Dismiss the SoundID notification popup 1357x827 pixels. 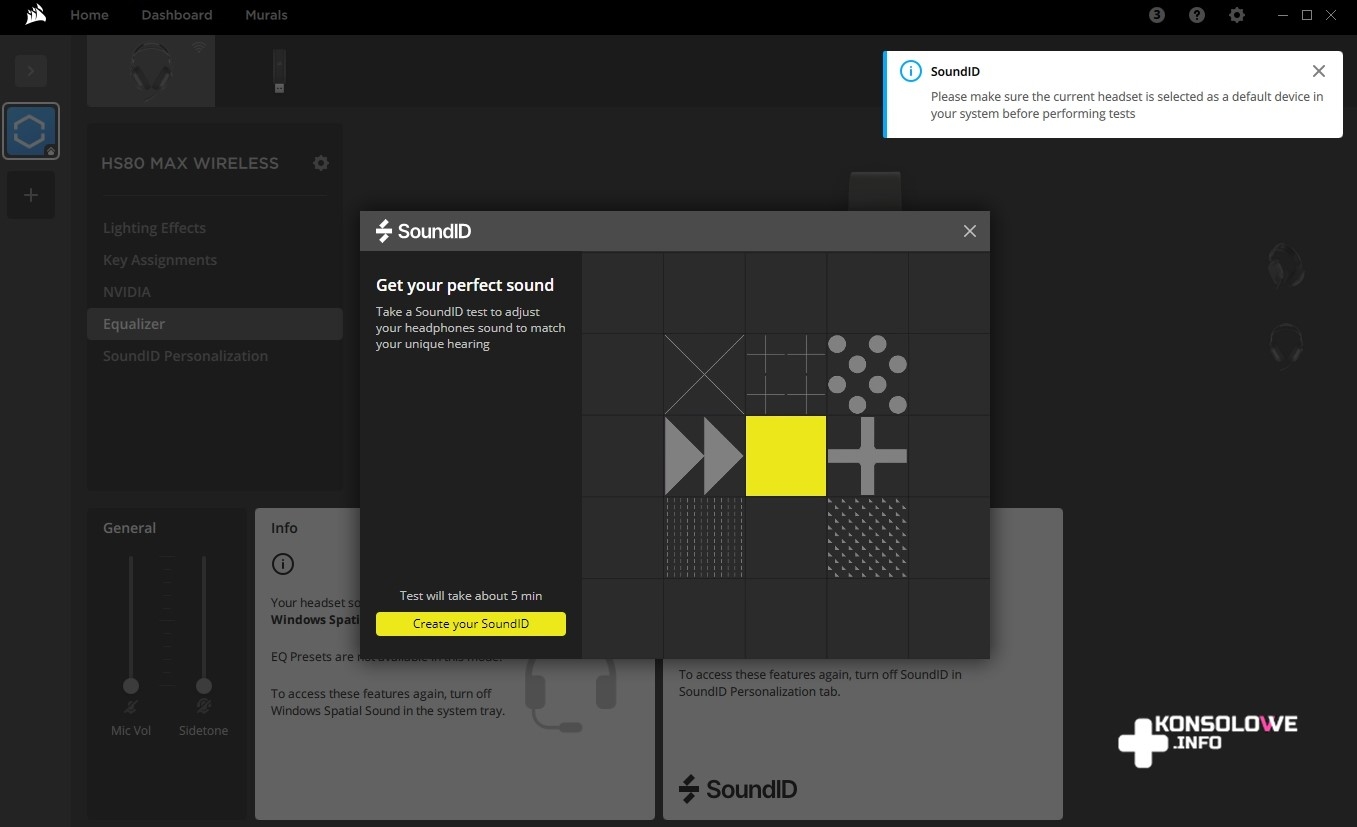pyautogui.click(x=1319, y=71)
